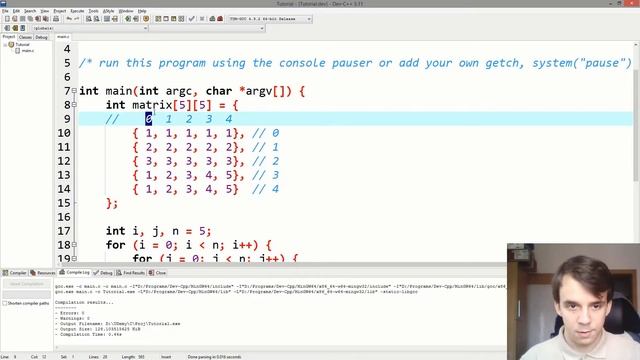The height and width of the screenshot is (360, 640).
Task: Click the editor vertical scrollbar thumb
Action: pos(636,124)
